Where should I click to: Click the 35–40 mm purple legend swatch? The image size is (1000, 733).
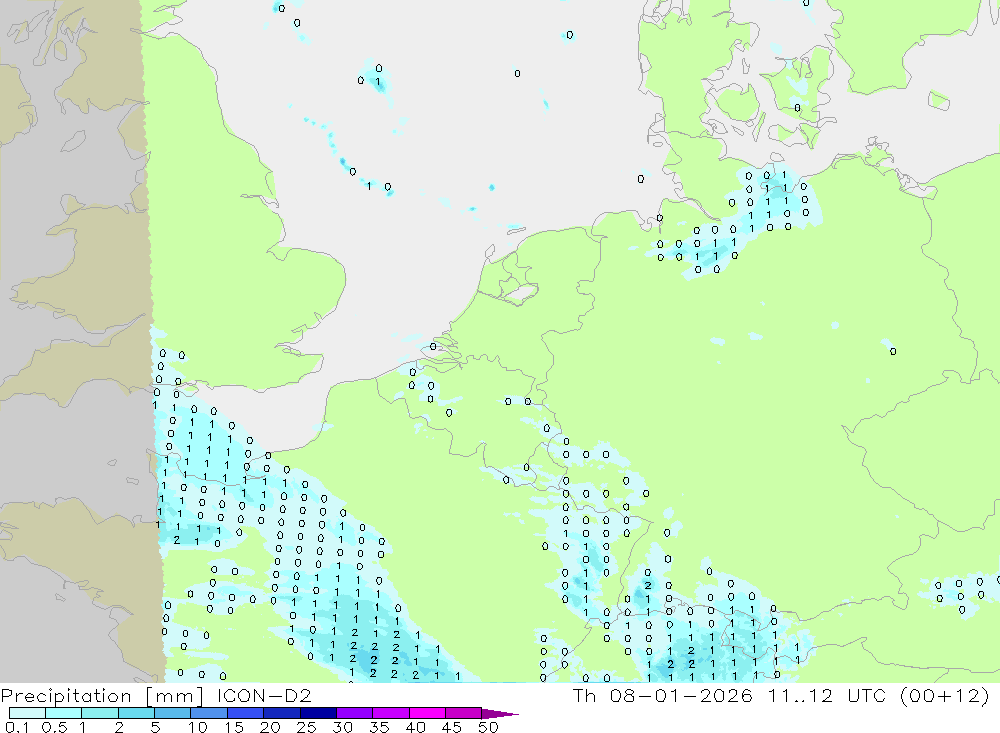390,713
